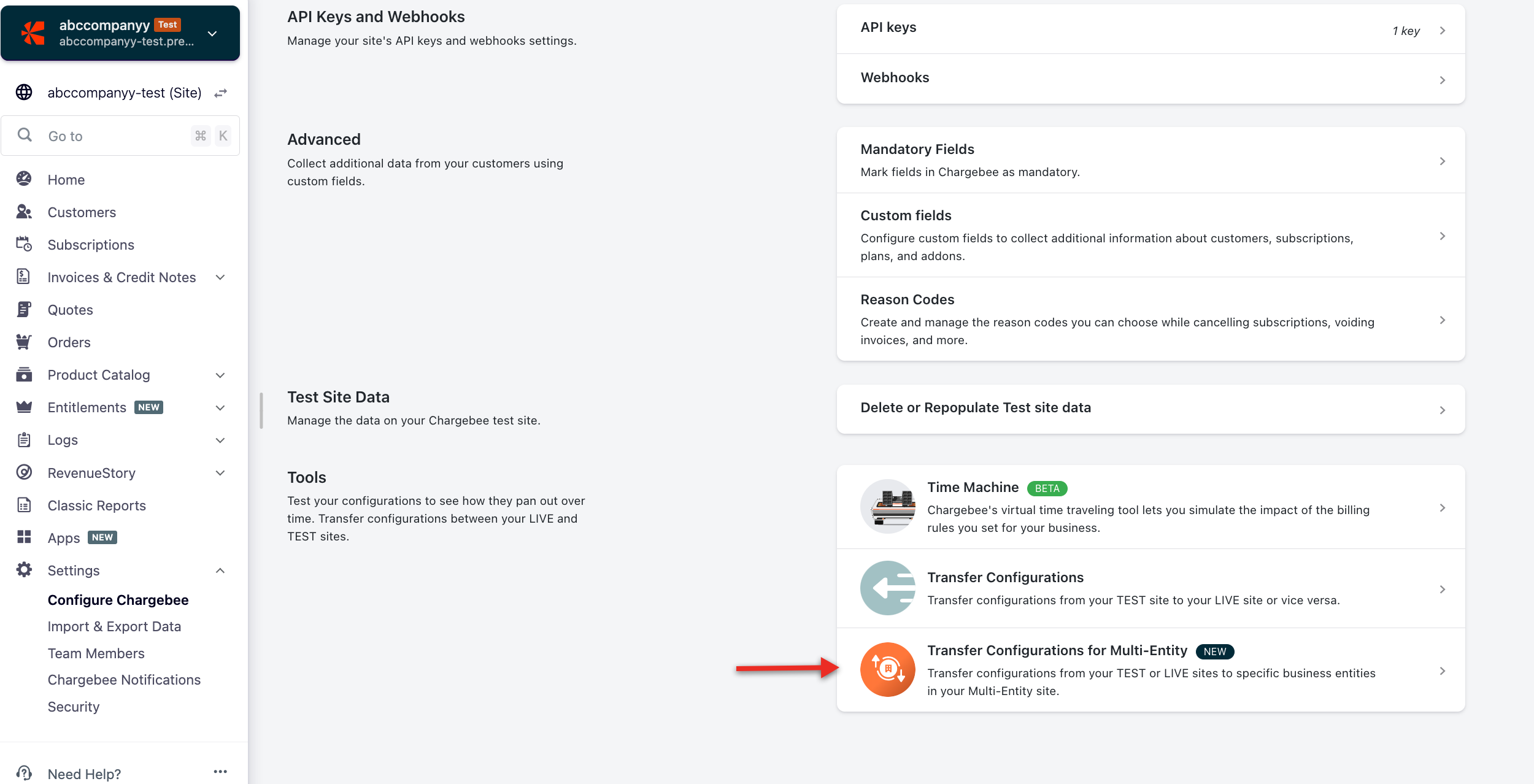Viewport: 1534px width, 784px height.
Task: Expand the Invoices & Credit Notes menu
Action: pyautogui.click(x=220, y=277)
